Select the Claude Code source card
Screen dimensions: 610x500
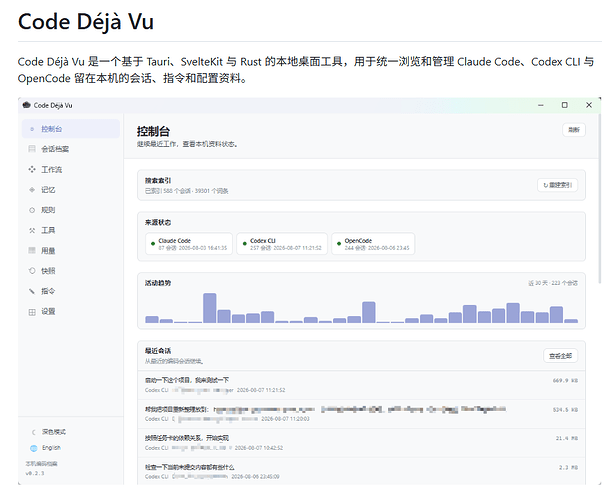[189, 244]
